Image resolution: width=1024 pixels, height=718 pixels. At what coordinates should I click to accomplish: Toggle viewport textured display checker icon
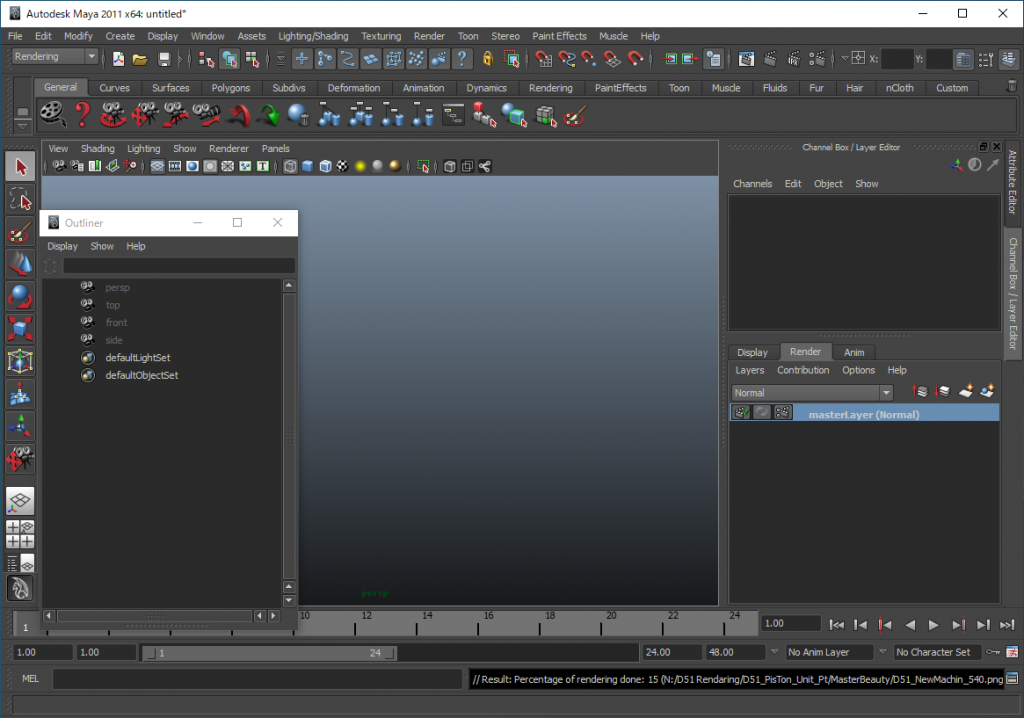343,166
